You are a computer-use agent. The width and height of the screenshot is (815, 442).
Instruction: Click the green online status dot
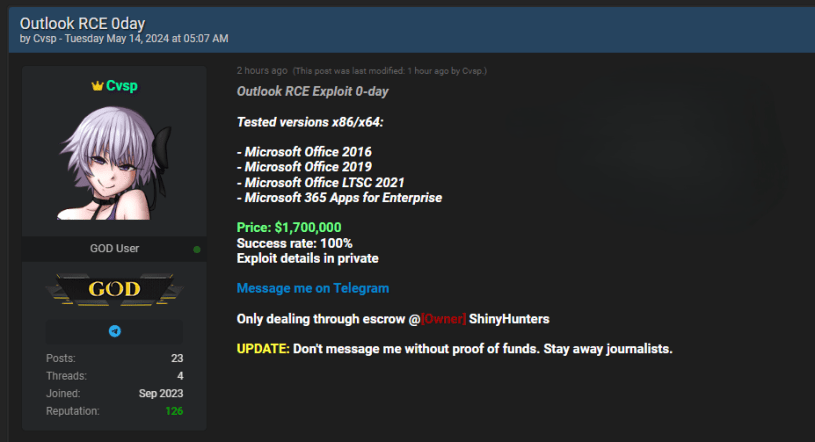[197, 249]
